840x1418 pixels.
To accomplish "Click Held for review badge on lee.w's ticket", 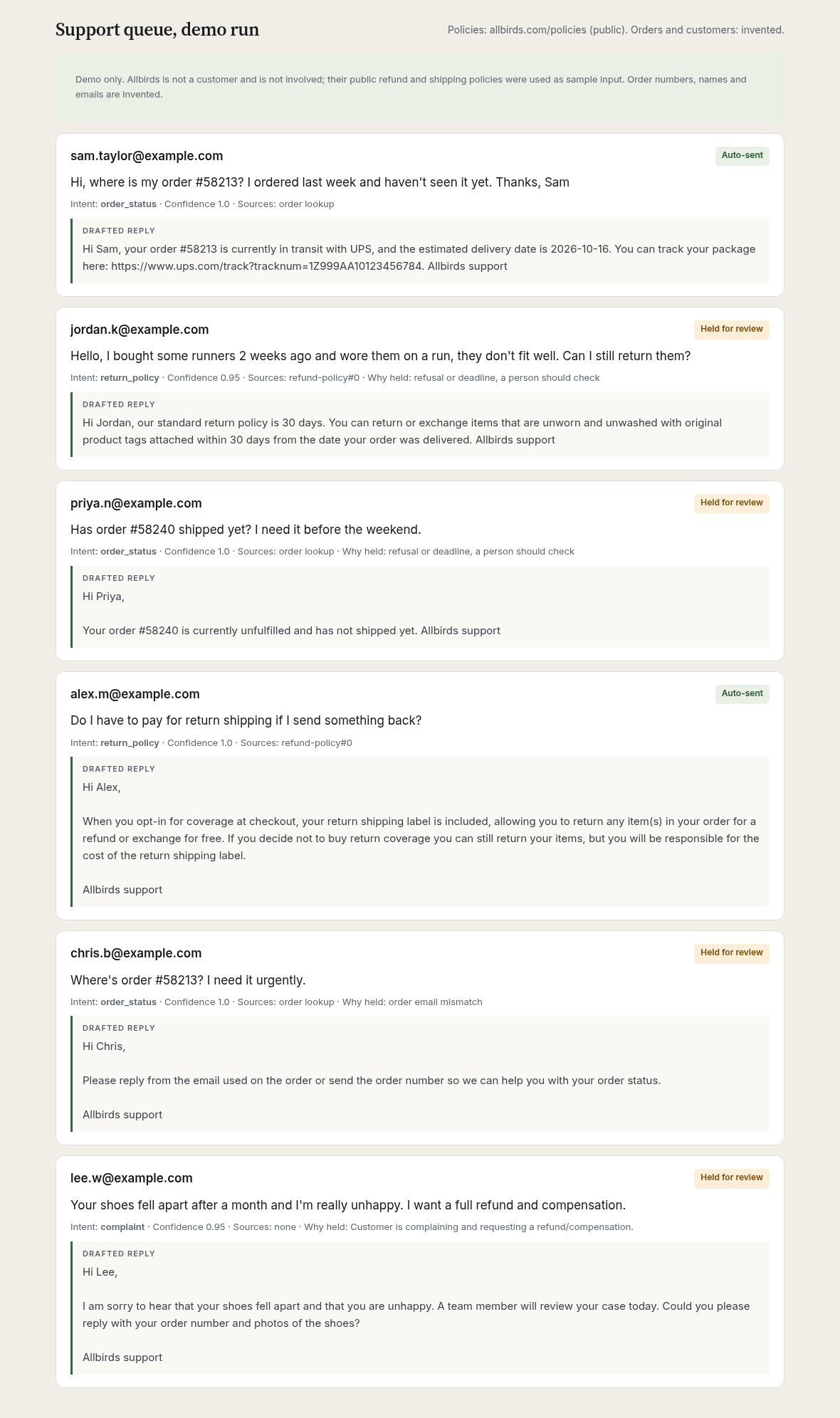I will point(731,1178).
